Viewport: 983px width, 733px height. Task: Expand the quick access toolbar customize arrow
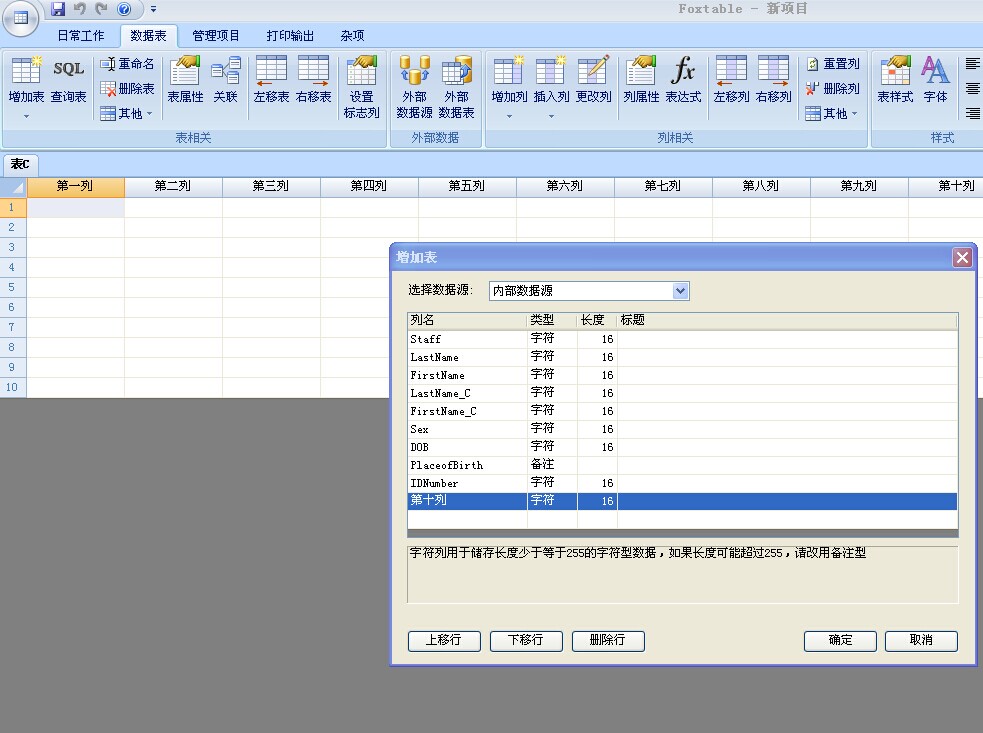(x=153, y=9)
